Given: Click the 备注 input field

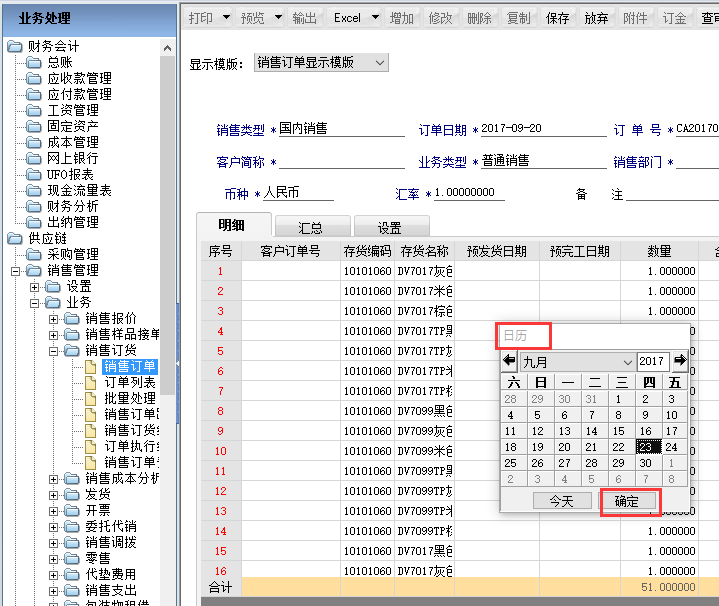Looking at the screenshot, I should click(x=672, y=193).
